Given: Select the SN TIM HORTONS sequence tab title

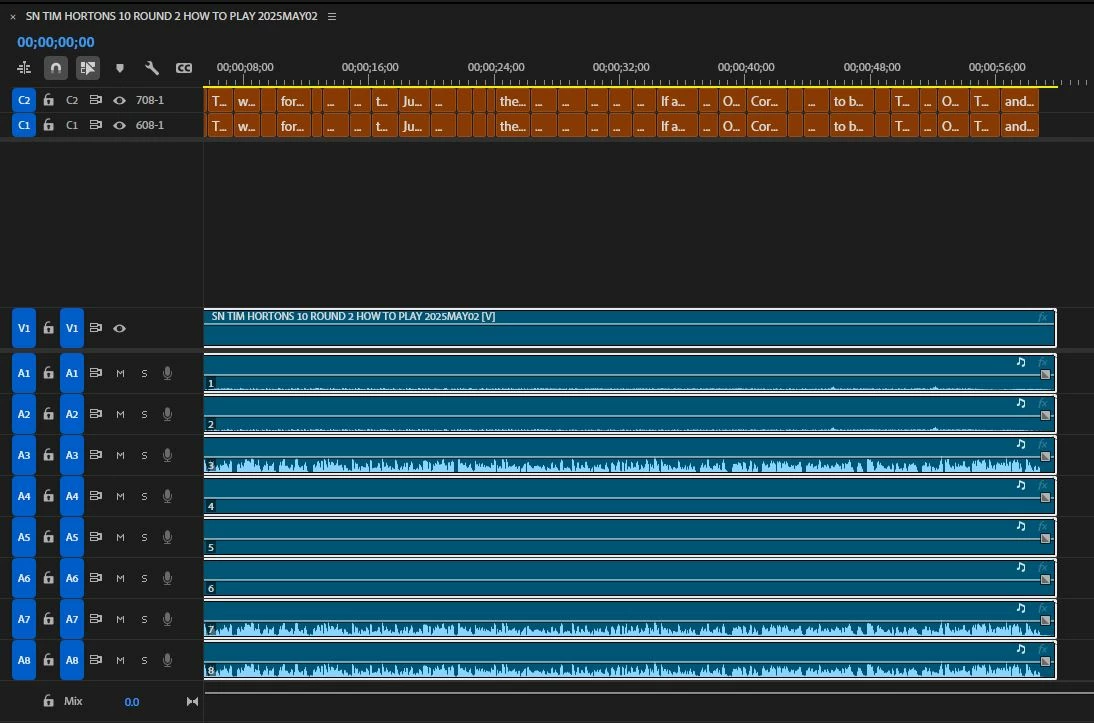Looking at the screenshot, I should [x=172, y=16].
